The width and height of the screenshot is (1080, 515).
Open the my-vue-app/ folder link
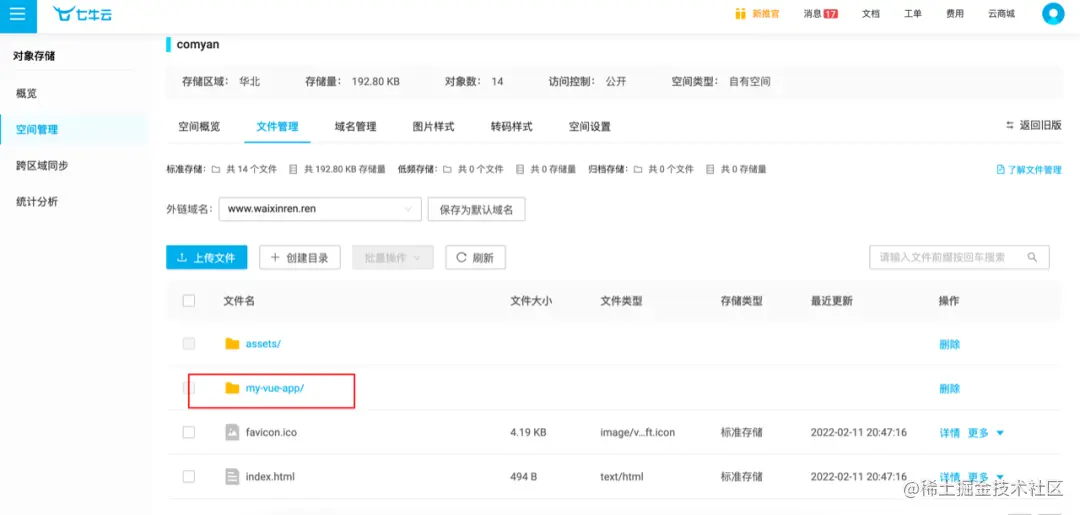pyautogui.click(x=275, y=388)
